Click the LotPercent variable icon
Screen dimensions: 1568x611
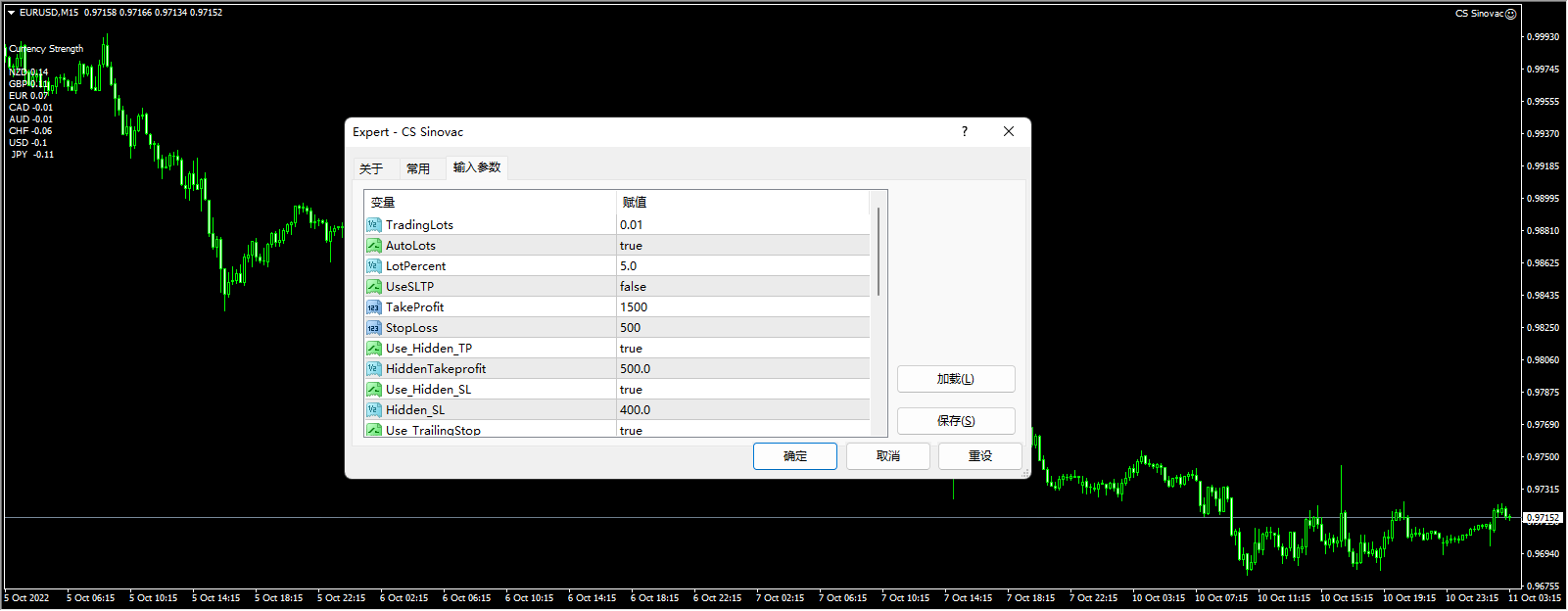pyautogui.click(x=373, y=266)
